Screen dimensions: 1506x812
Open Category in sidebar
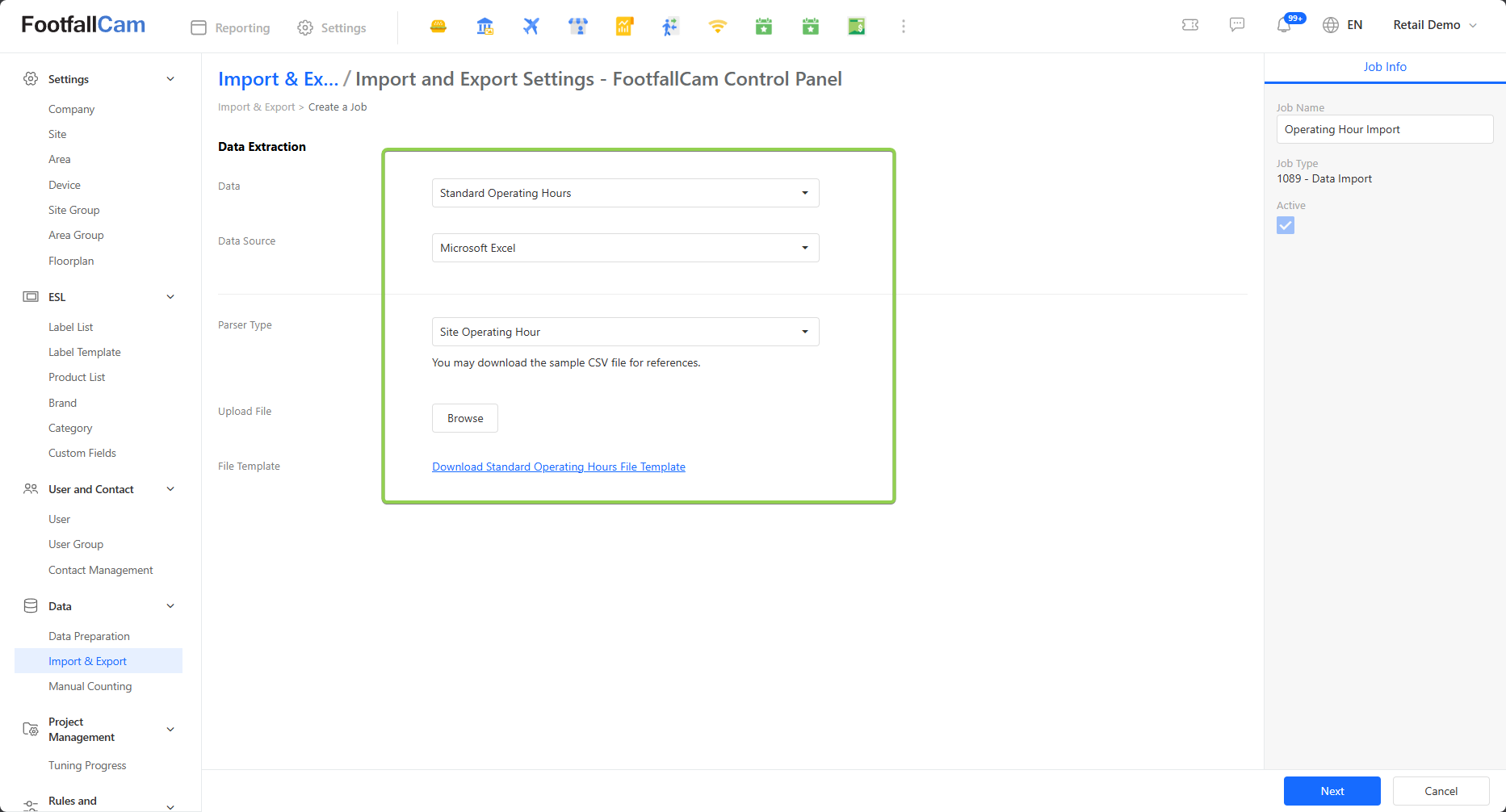click(70, 428)
